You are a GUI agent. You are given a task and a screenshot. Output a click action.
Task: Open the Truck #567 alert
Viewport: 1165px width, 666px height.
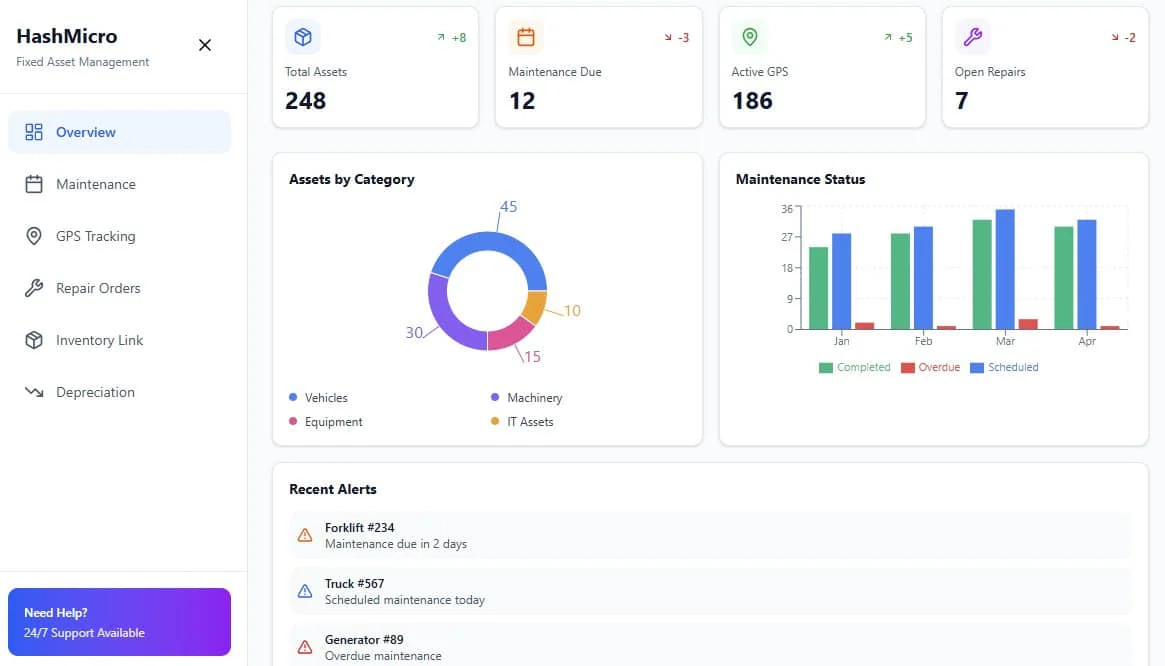pos(711,591)
